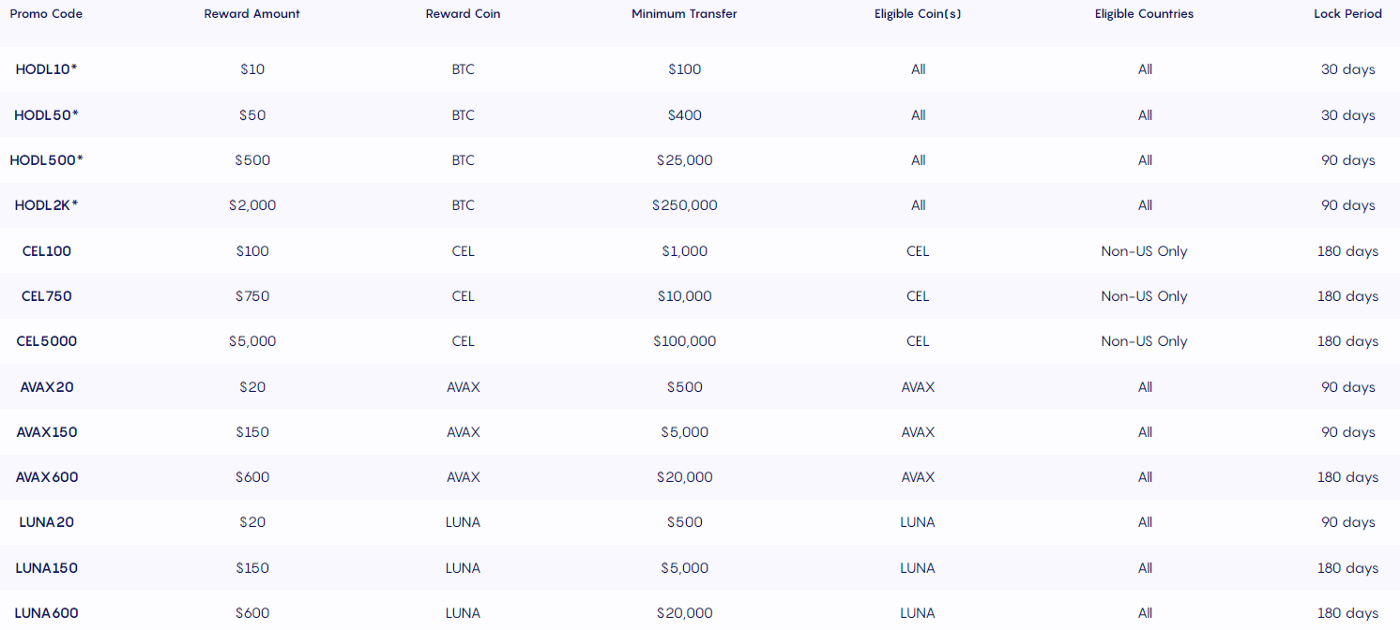Viewport: 1400px width, 630px height.
Task: Click the Lock Period column header
Action: click(1347, 14)
